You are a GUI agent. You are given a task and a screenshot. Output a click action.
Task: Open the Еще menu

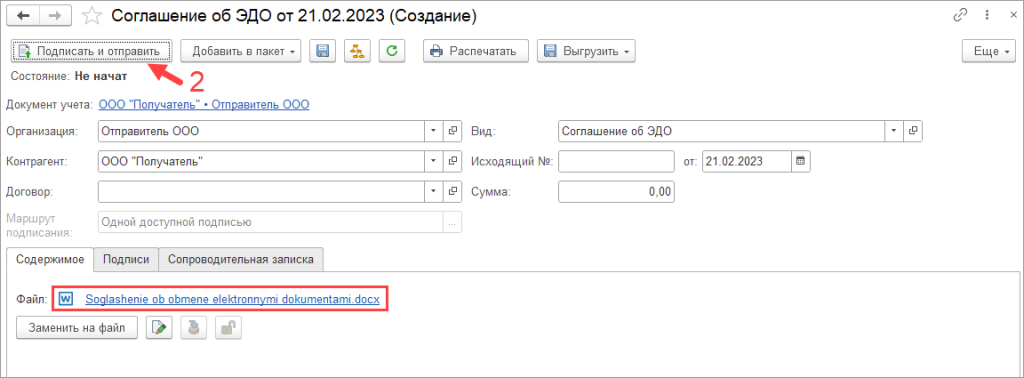pos(989,51)
